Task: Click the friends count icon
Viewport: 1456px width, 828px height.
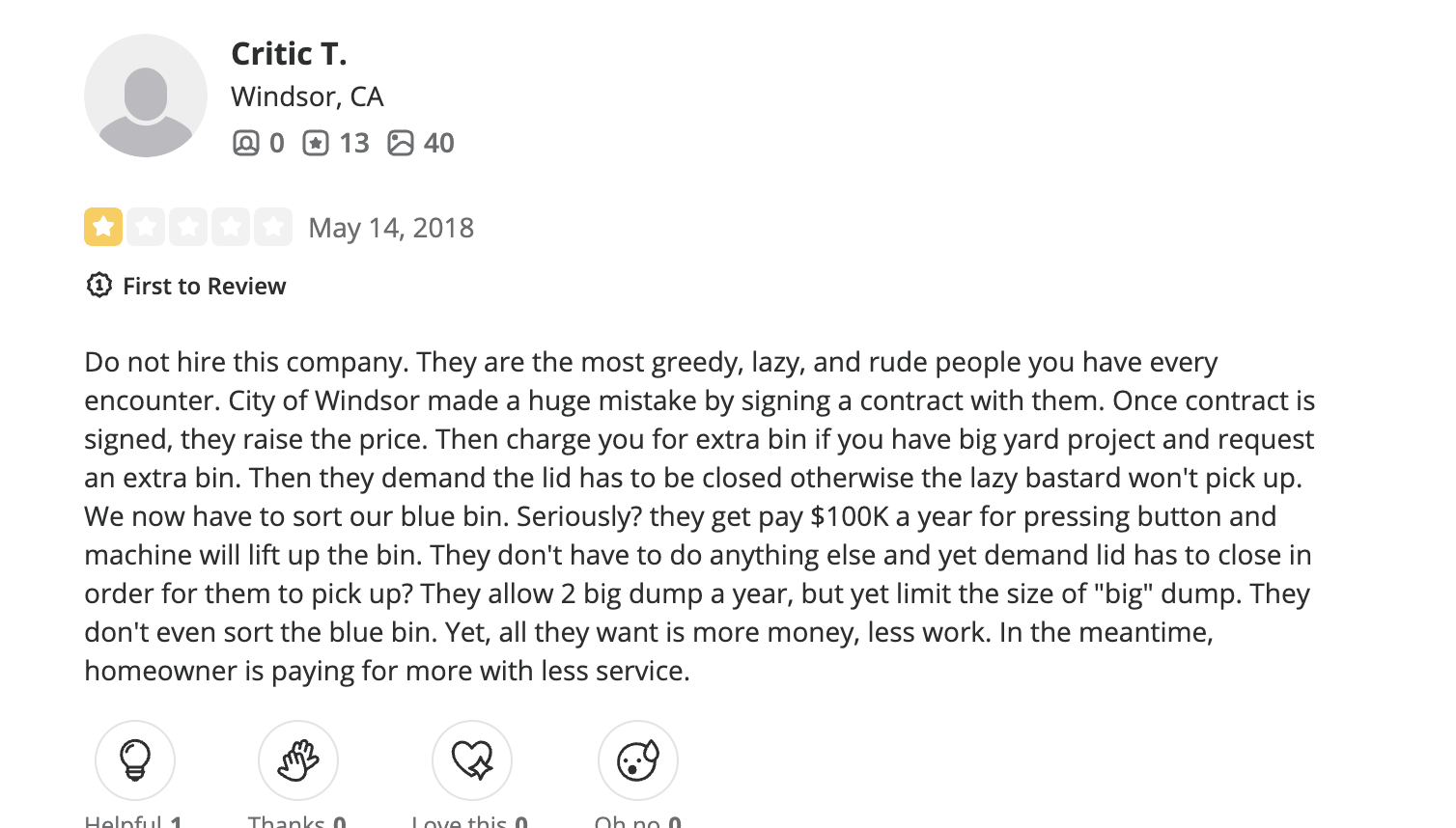Action: [x=246, y=143]
